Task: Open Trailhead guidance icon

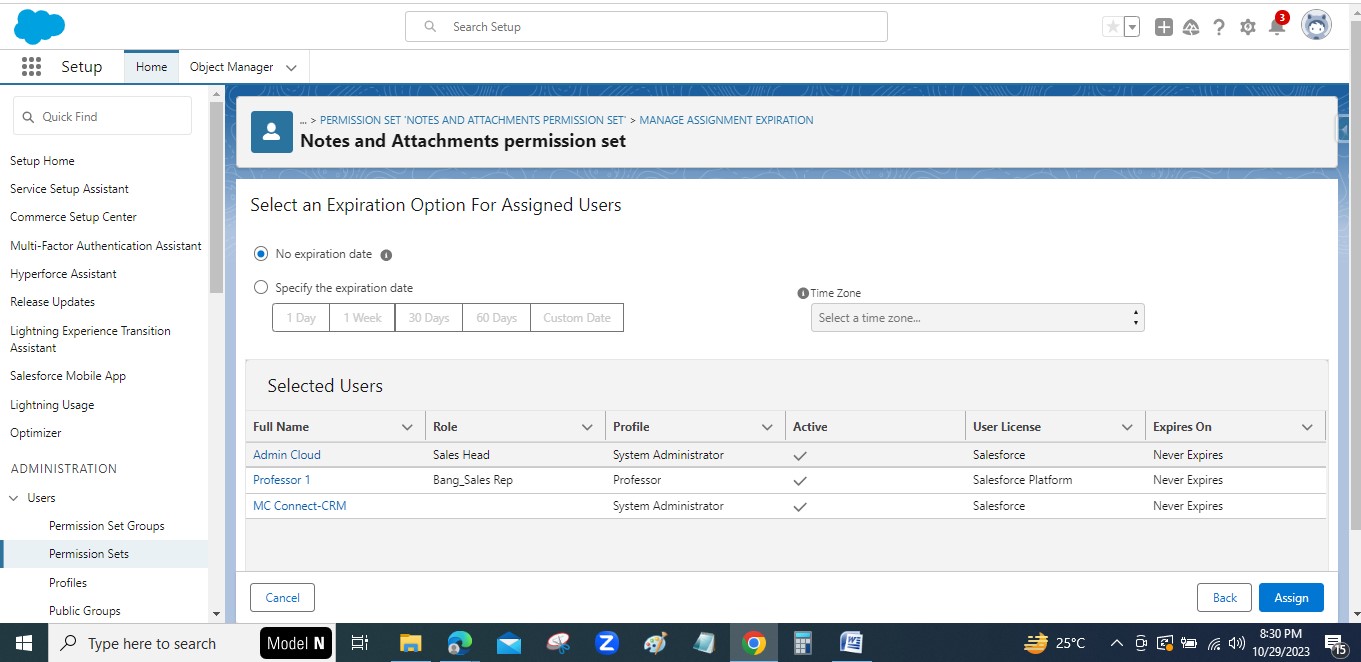Action: (1190, 27)
